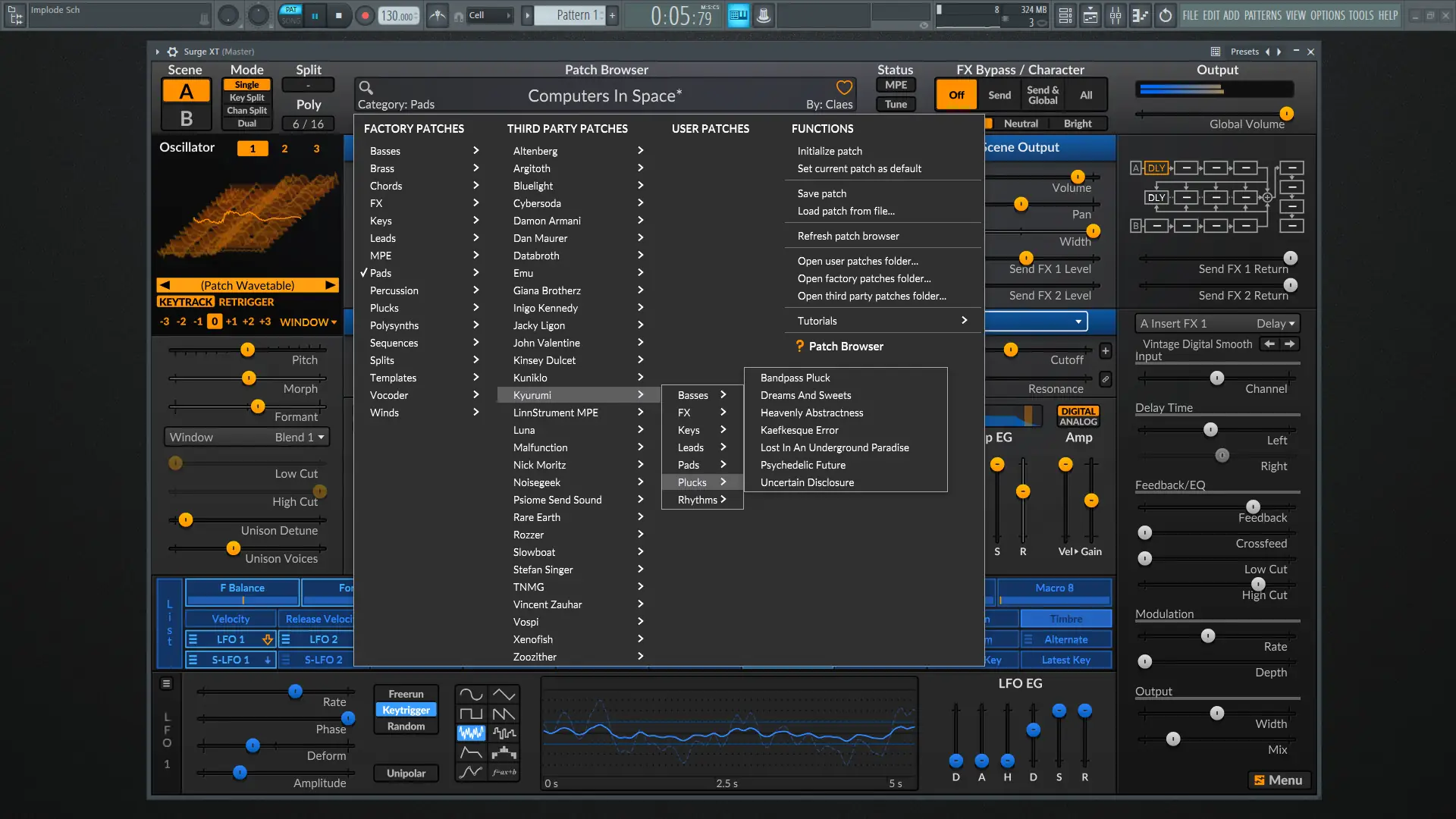Viewport: 1456px width, 819px height.
Task: Select the sawtooth LFO waveform icon
Action: pyautogui.click(x=504, y=714)
